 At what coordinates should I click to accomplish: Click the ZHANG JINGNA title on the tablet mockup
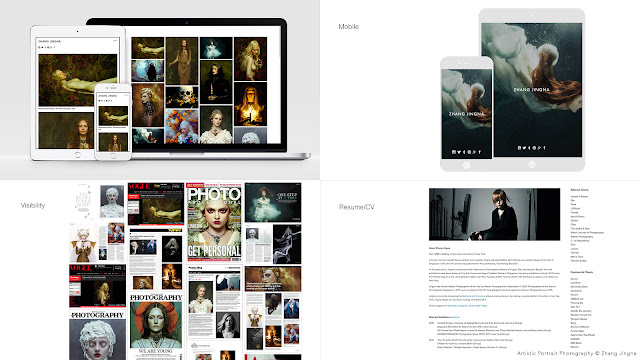coord(532,89)
